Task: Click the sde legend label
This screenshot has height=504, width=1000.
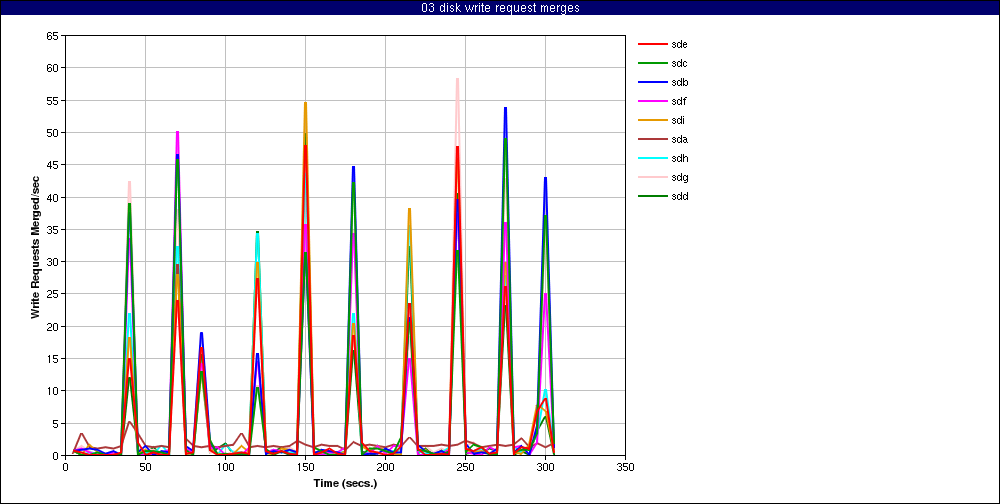Action: pos(679,45)
